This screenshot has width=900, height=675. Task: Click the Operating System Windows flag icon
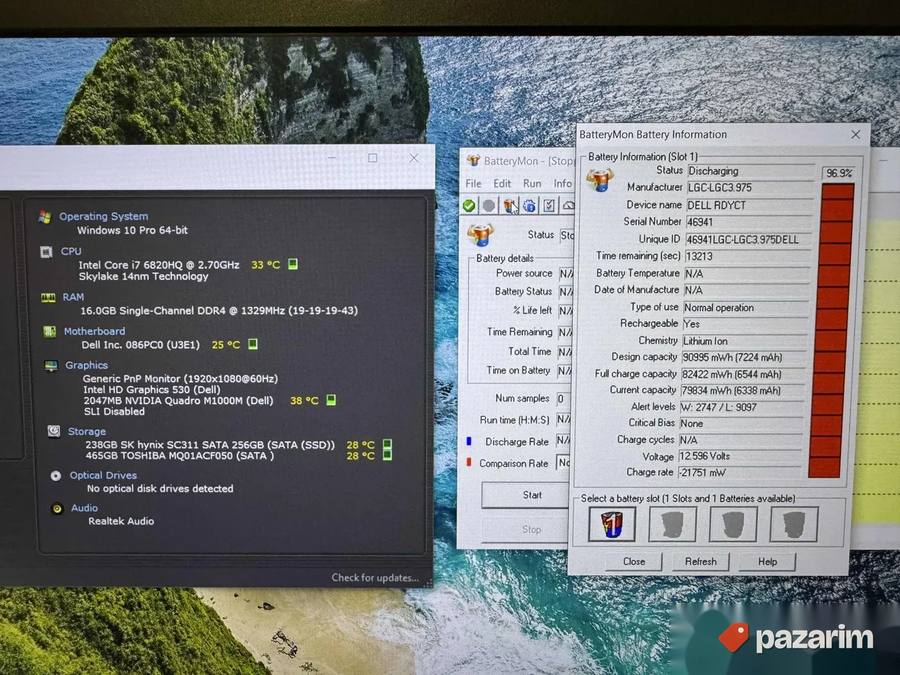click(x=45, y=216)
